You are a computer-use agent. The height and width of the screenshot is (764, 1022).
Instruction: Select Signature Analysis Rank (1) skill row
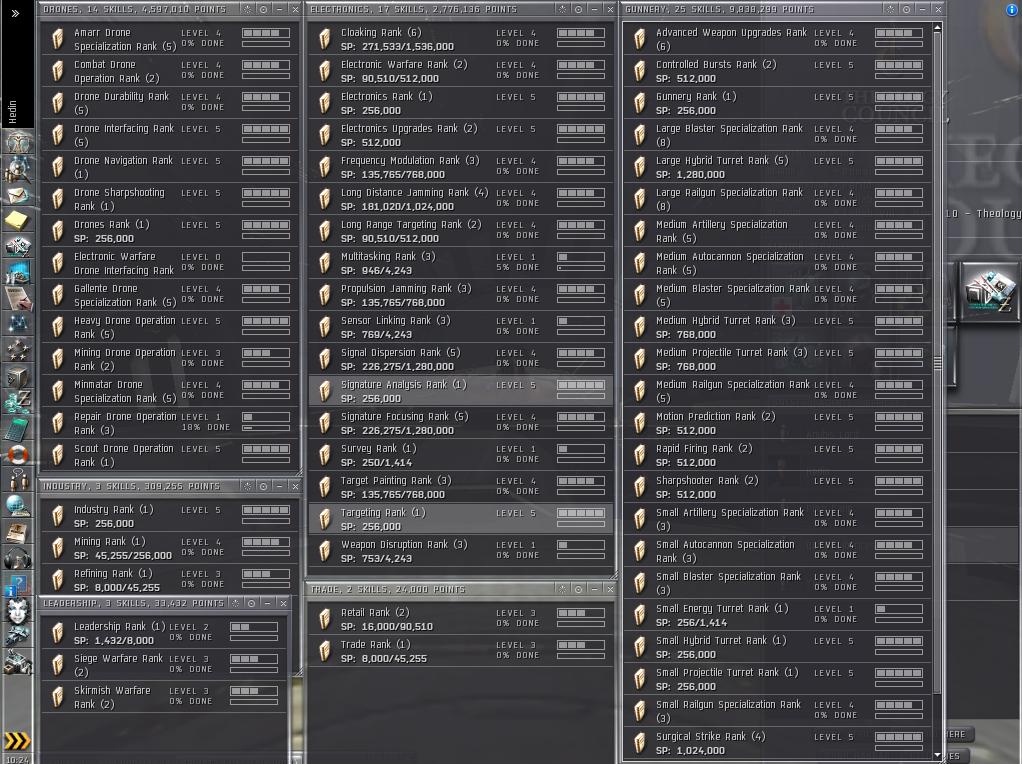pyautogui.click(x=460, y=391)
